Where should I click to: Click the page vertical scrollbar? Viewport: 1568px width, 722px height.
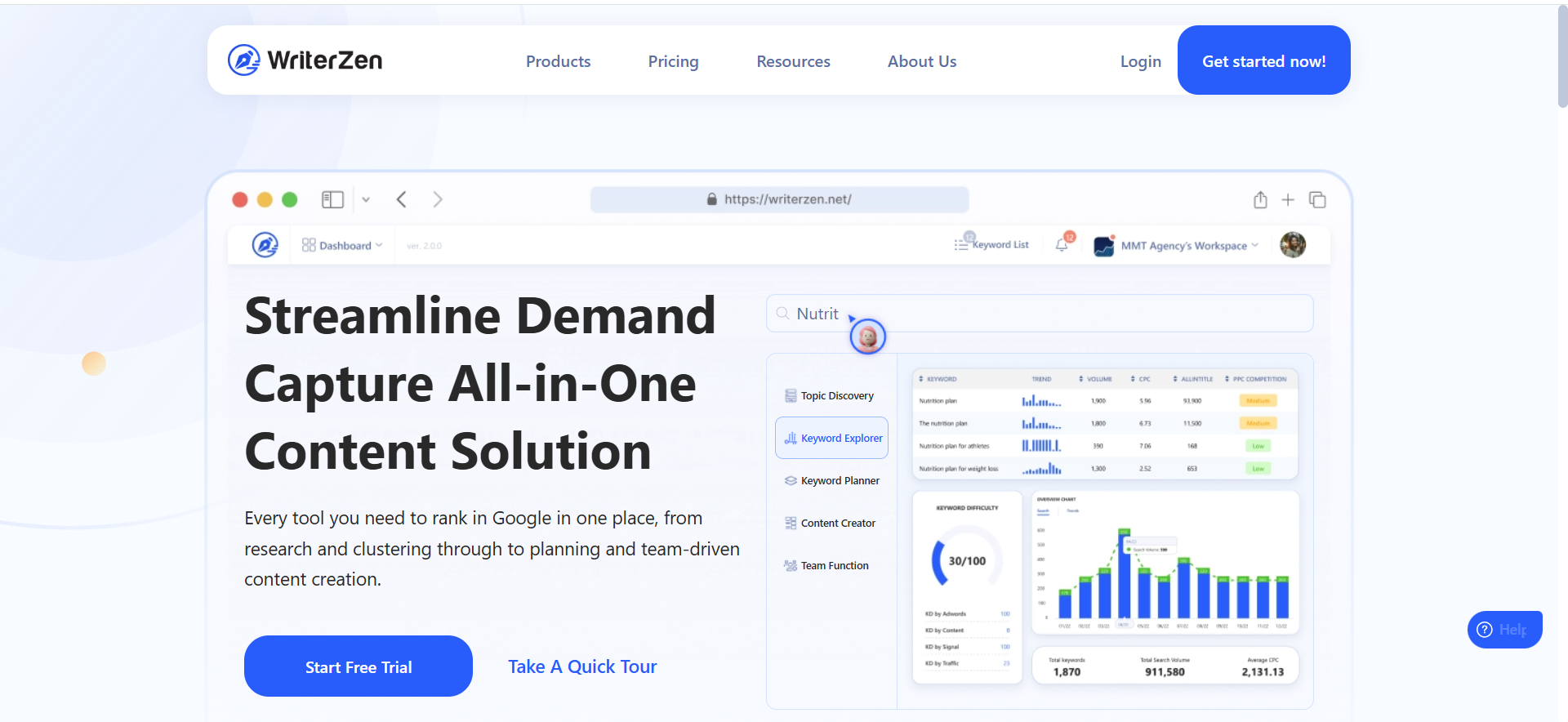click(1562, 57)
